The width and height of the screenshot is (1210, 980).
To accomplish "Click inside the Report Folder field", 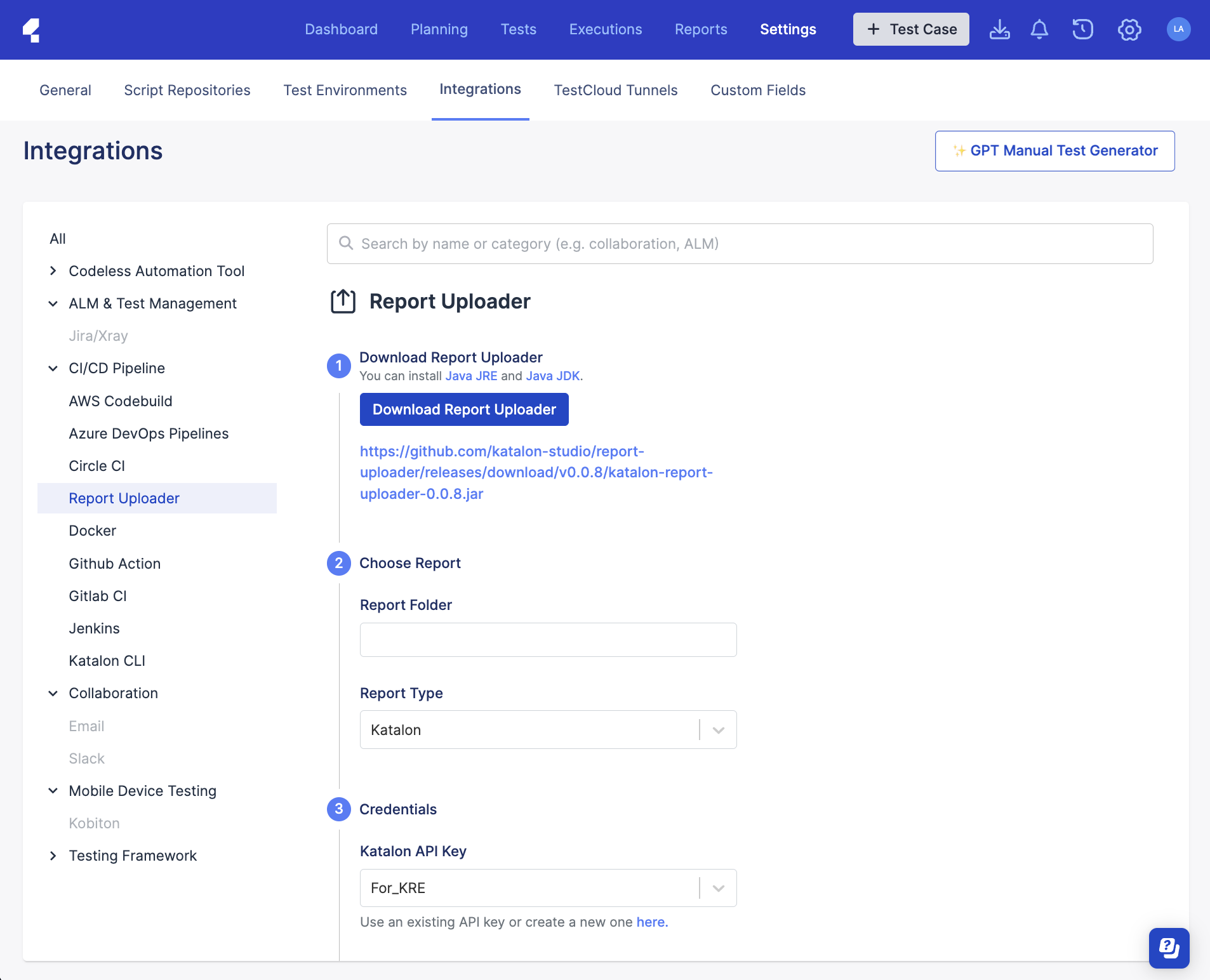I will click(547, 640).
